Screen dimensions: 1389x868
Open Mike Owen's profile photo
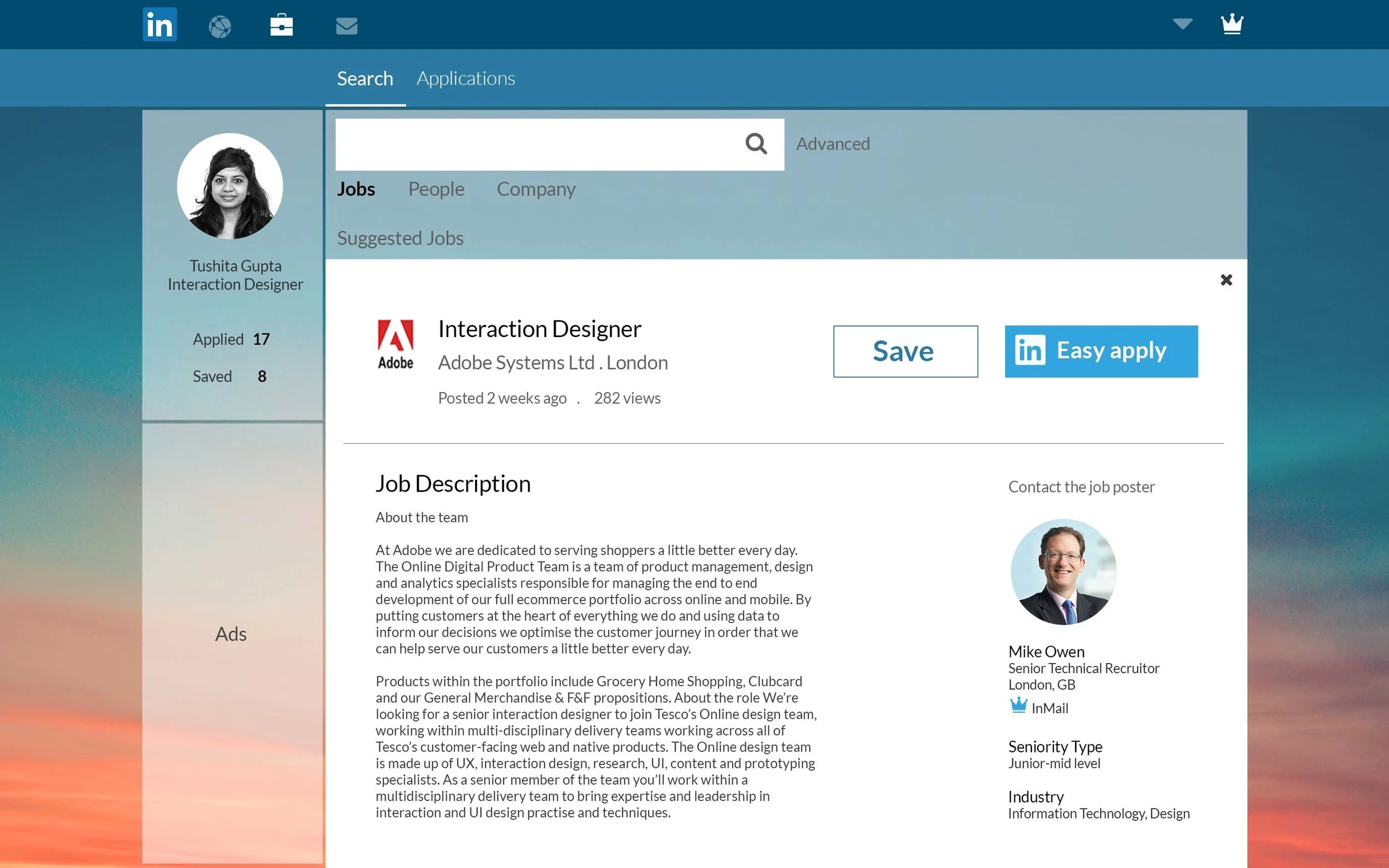point(1063,572)
